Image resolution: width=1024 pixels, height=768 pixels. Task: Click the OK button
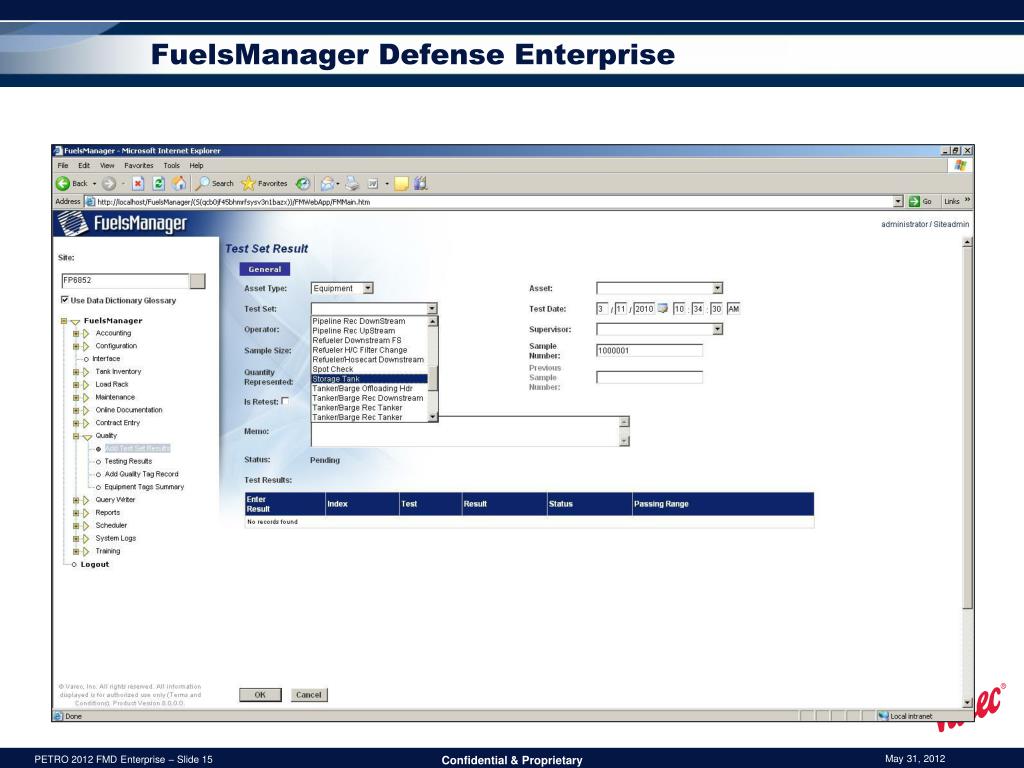pyautogui.click(x=260, y=695)
